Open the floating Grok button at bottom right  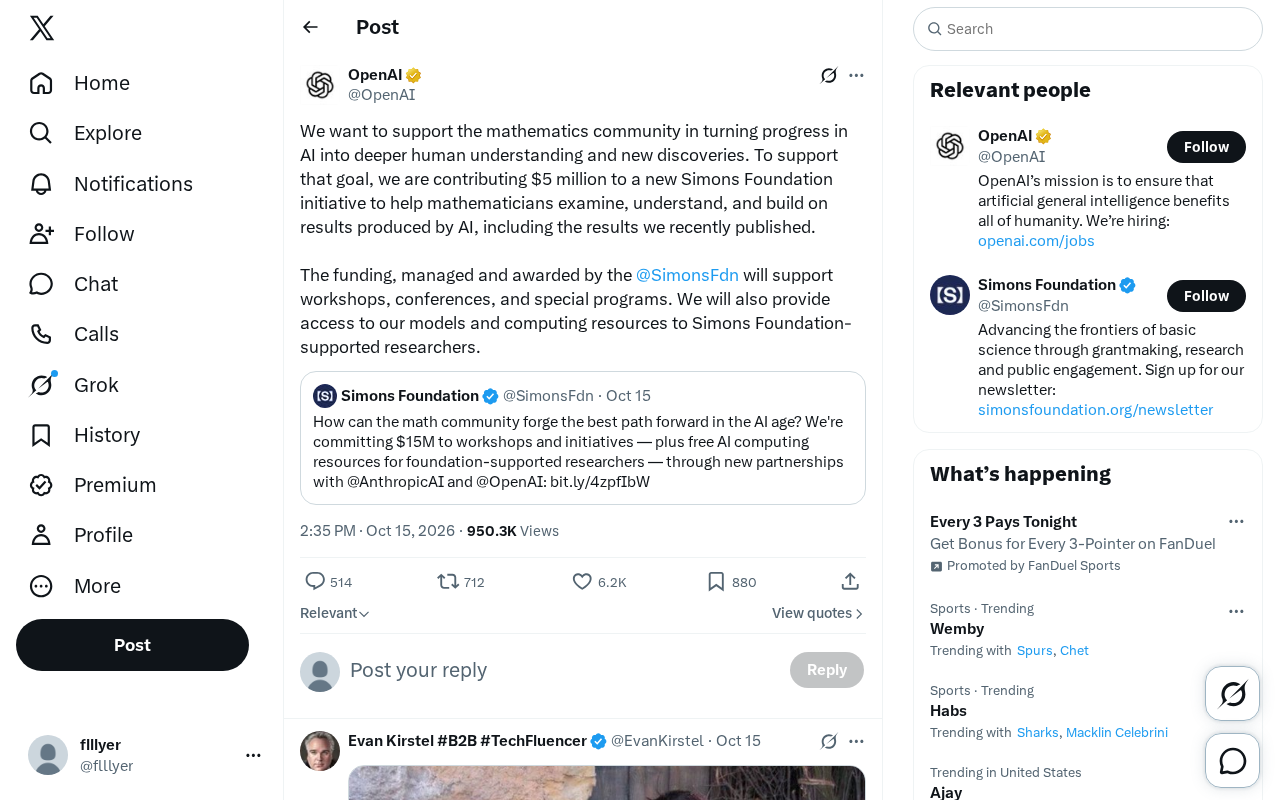coord(1232,694)
